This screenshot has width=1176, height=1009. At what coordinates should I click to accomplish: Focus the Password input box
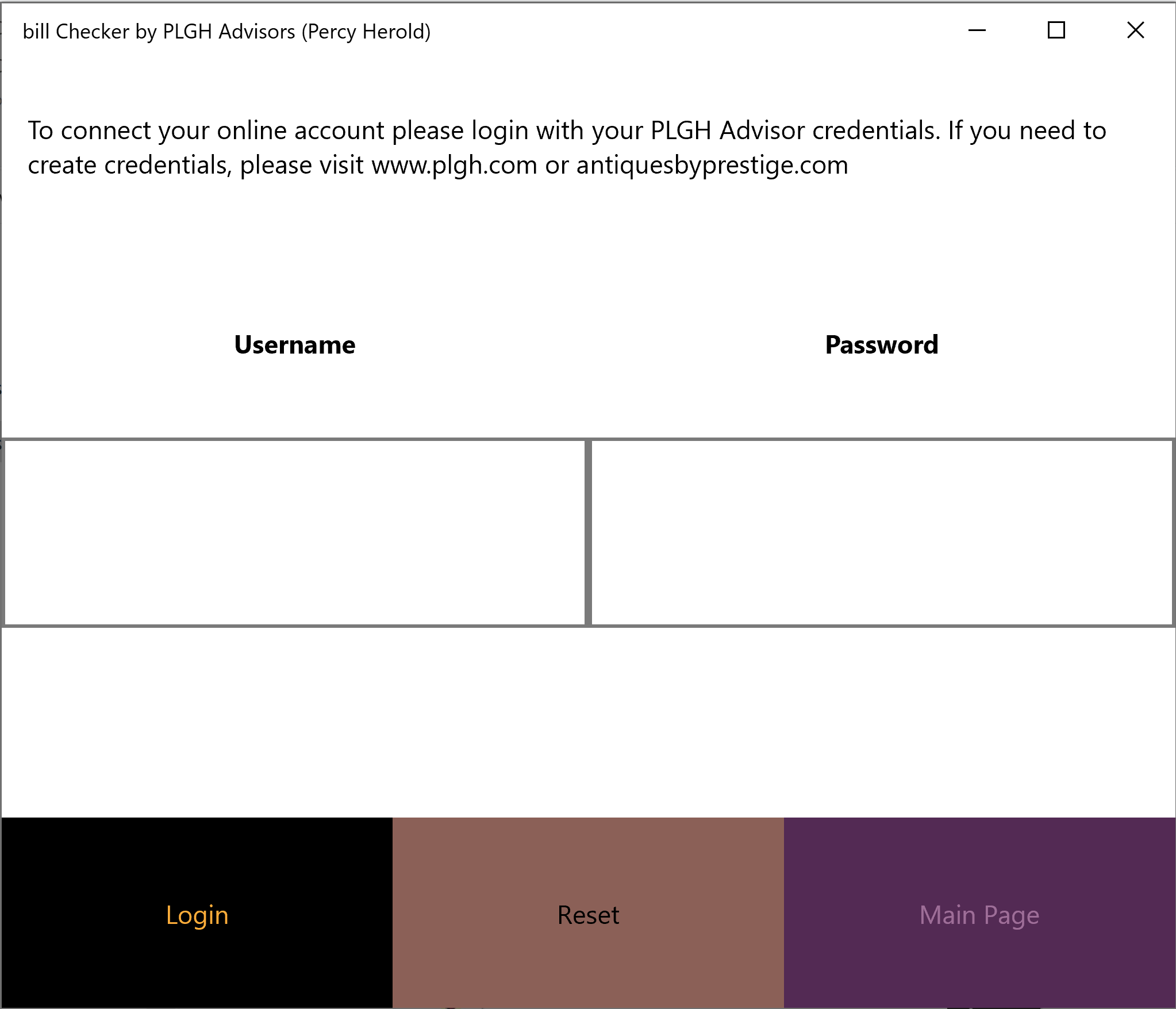[882, 532]
